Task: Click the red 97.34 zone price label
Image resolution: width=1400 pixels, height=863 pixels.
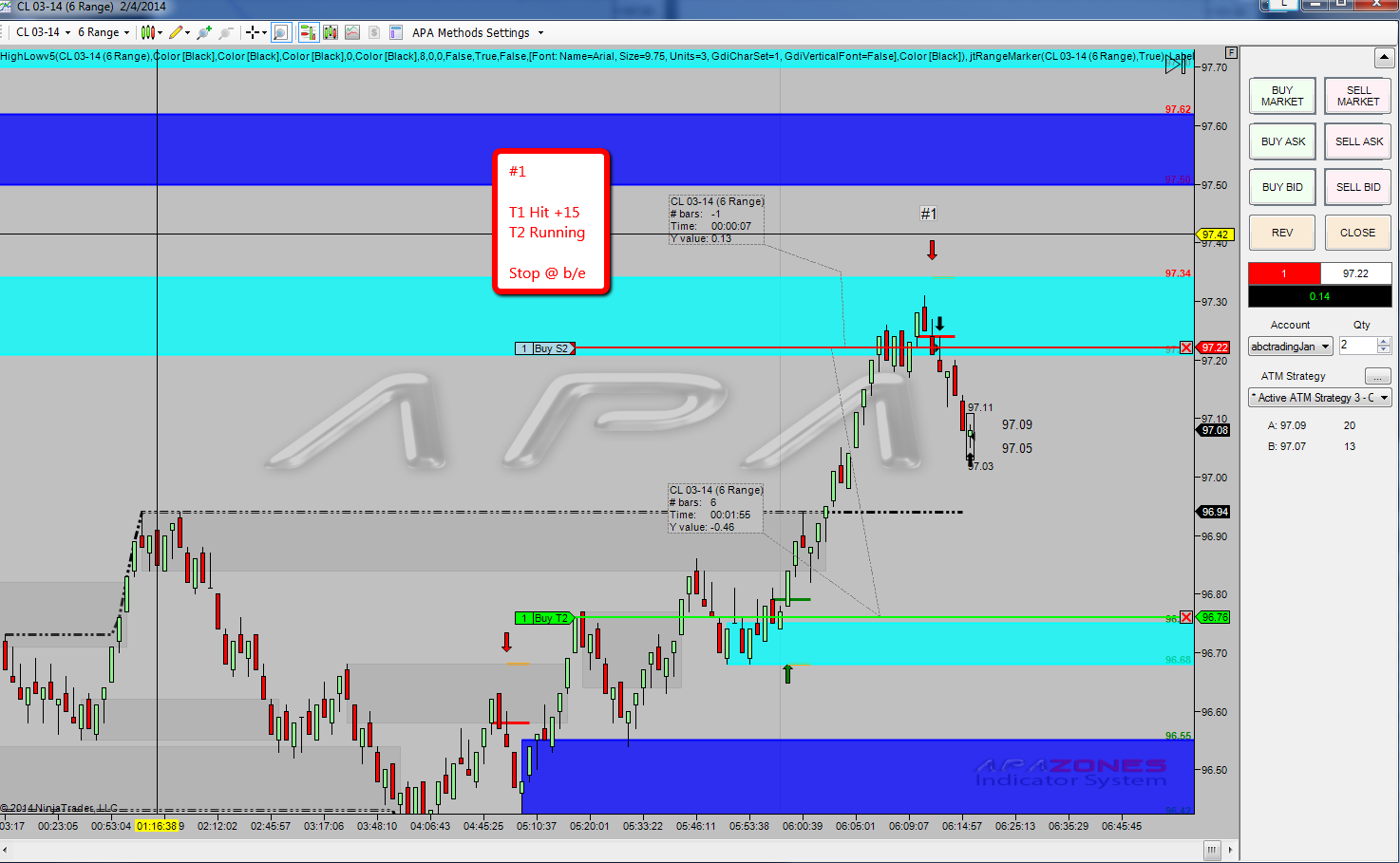Action: [x=1178, y=273]
